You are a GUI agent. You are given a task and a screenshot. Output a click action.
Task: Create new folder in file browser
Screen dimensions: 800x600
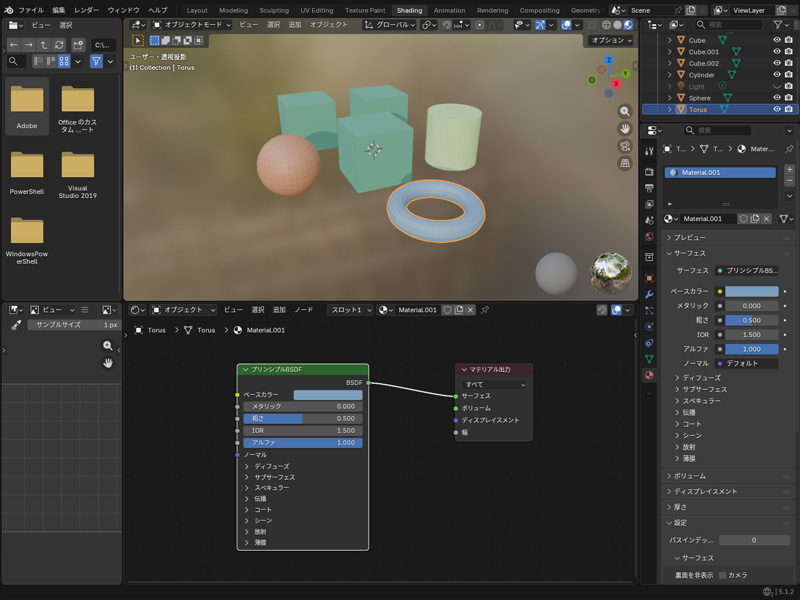click(x=78, y=45)
